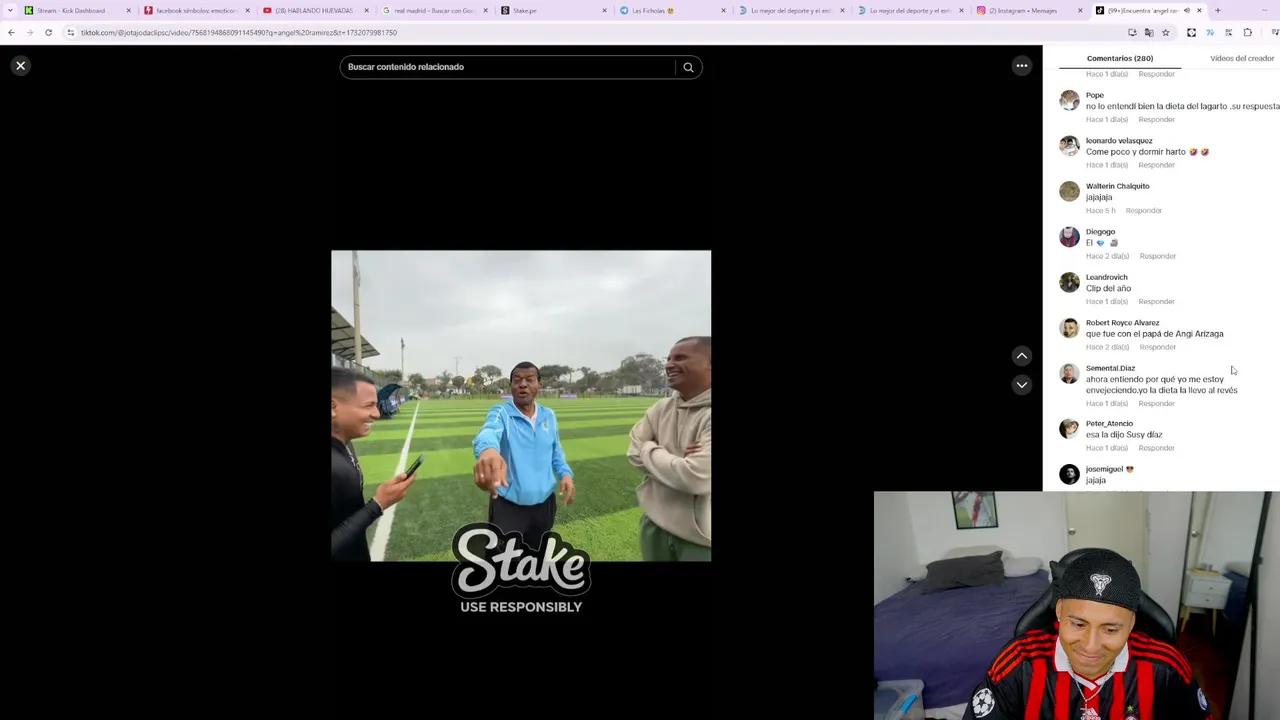This screenshot has height=720, width=1280.
Task: Open a new browser tab
Action: [1217, 10]
